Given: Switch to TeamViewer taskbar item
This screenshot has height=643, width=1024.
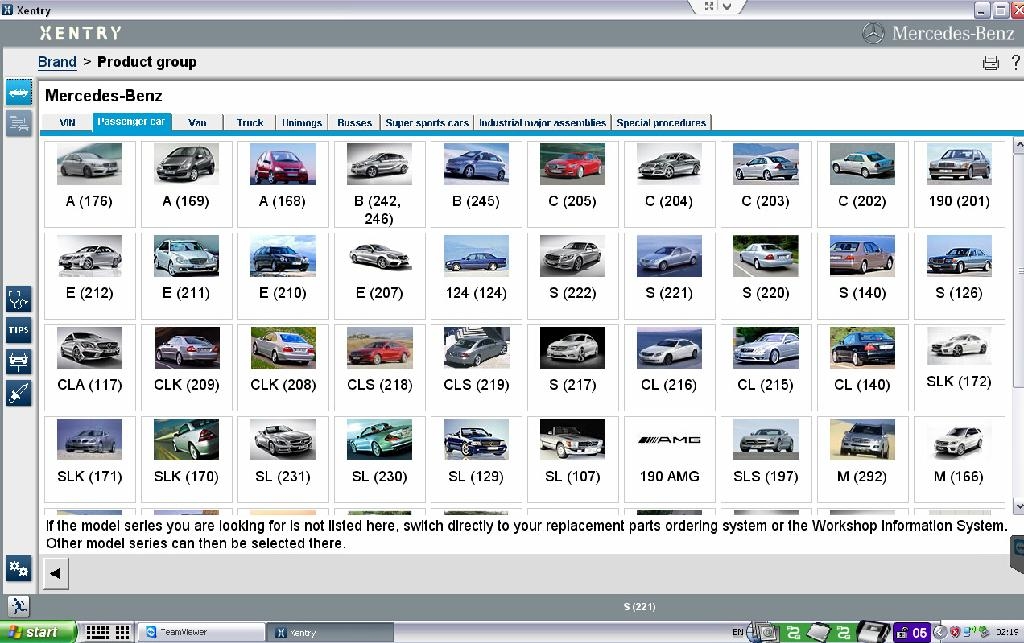Looking at the screenshot, I should 203,633.
